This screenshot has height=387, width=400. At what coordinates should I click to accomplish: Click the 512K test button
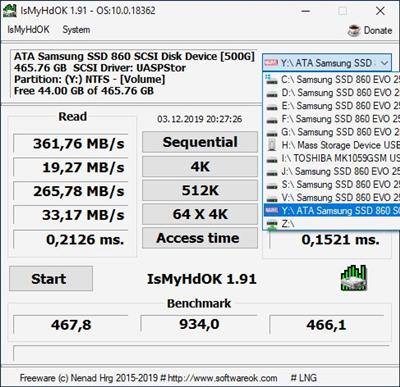tap(200, 190)
